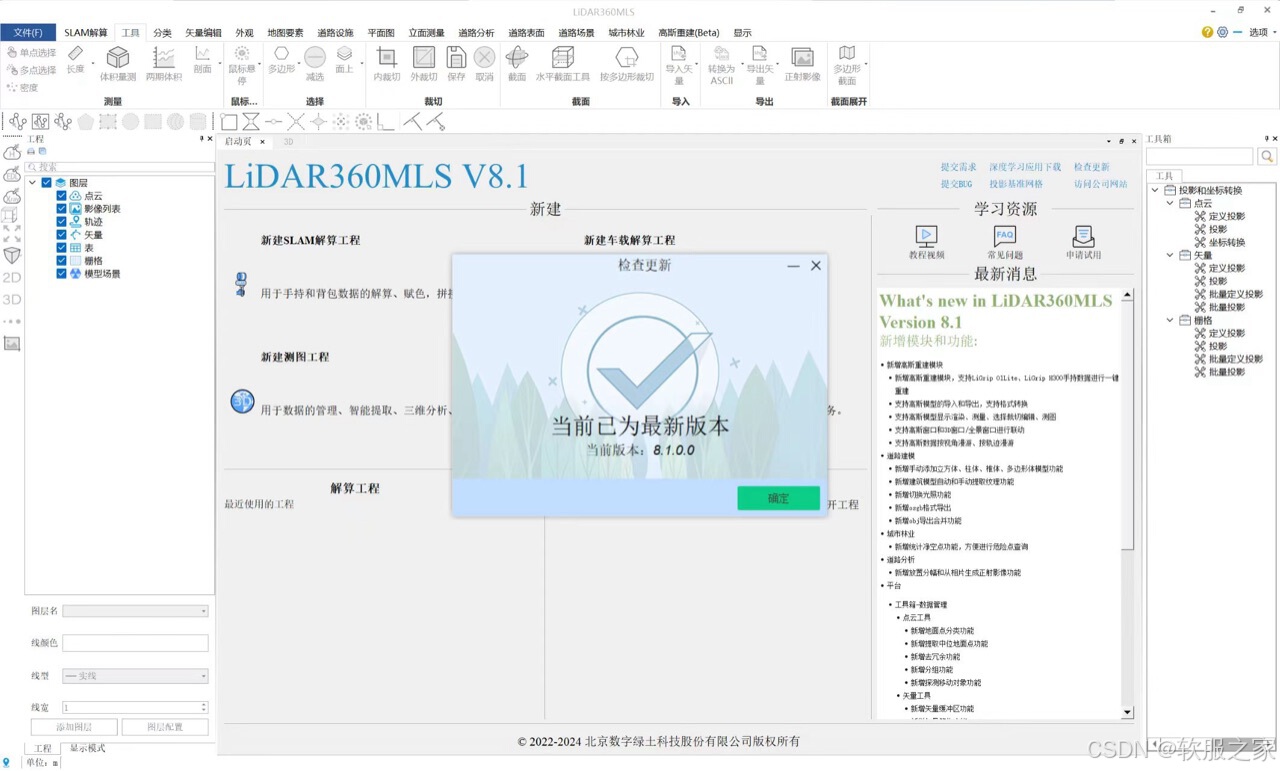Click the 线颜色 line color box
Screen dimensions: 1280x771
(135, 643)
